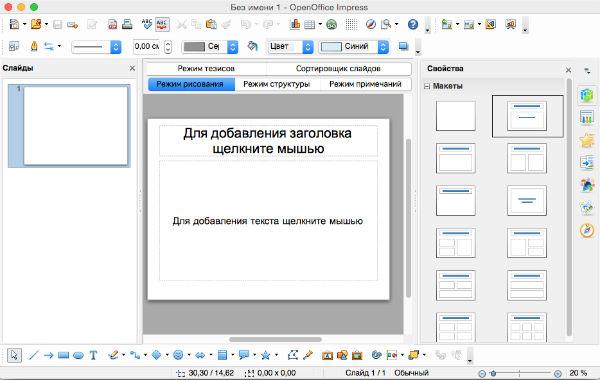600x380 pixels.
Task: Select the Line with arrow tool
Action: pos(48,355)
